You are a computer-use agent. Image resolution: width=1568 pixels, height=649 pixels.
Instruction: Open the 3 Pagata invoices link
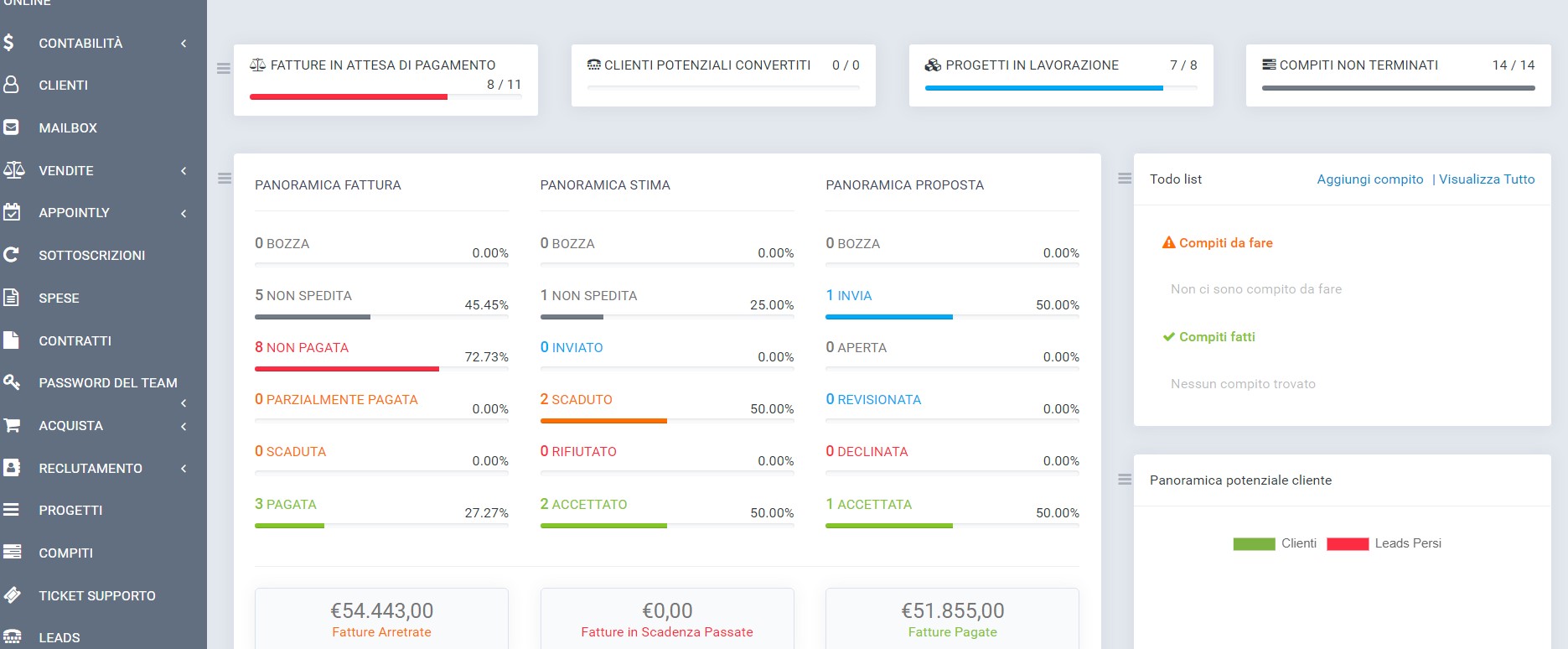tap(286, 504)
